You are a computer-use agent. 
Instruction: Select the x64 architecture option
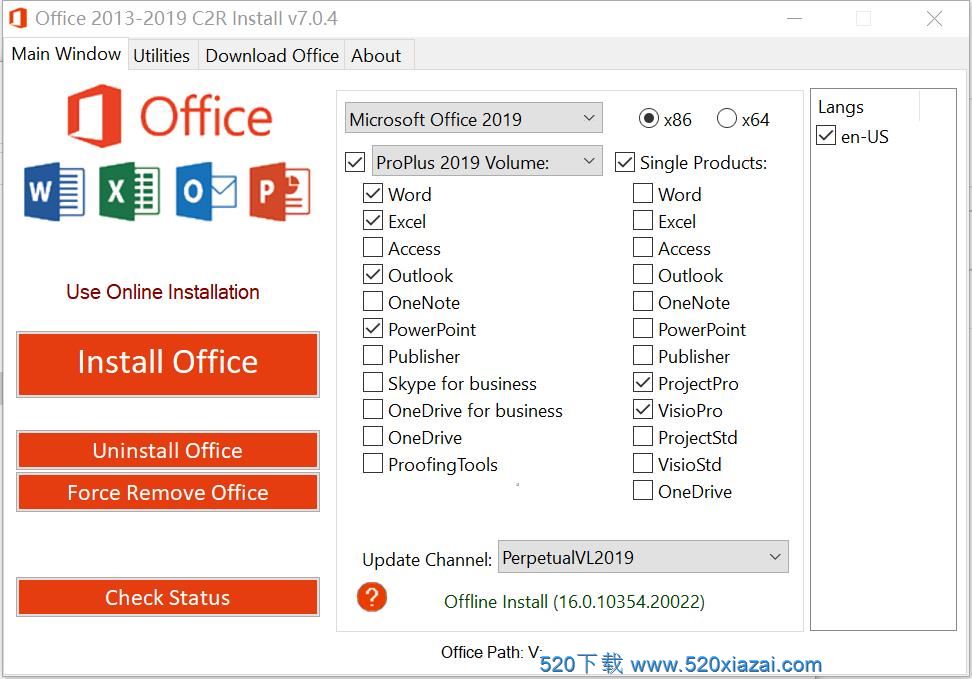727,120
